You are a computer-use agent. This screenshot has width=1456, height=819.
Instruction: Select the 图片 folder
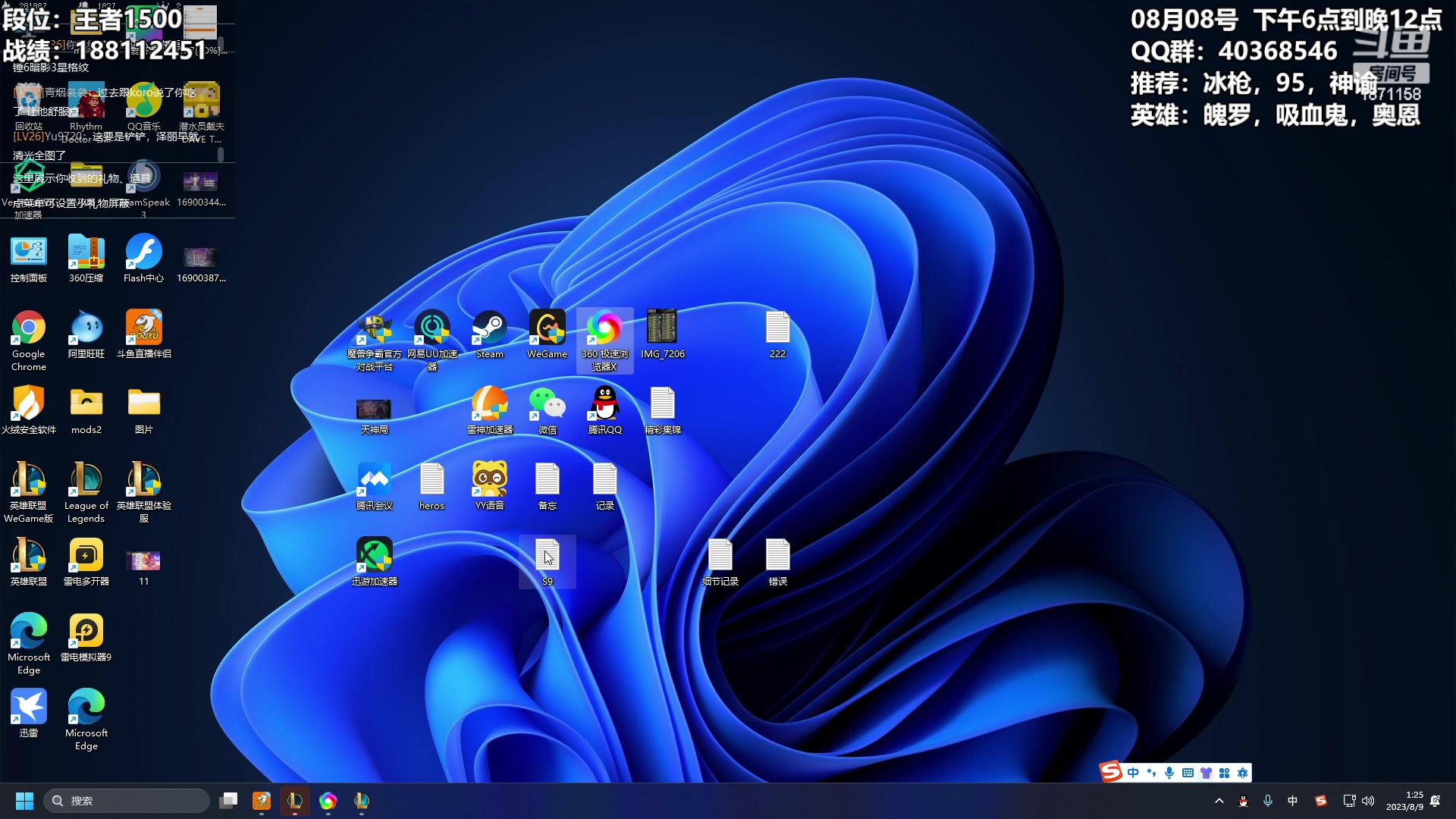[144, 410]
